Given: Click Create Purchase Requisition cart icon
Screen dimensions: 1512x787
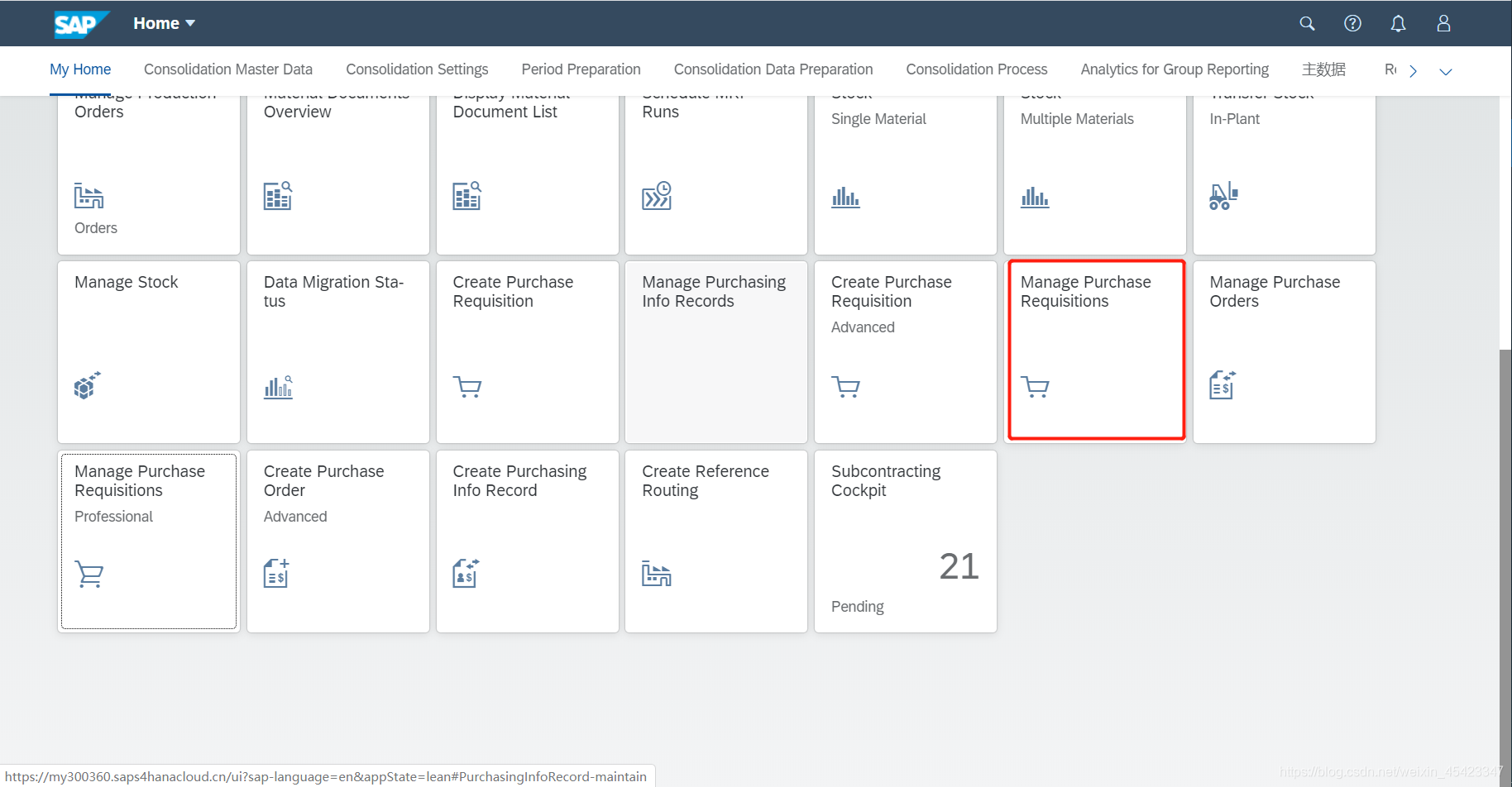Looking at the screenshot, I should coord(467,386).
